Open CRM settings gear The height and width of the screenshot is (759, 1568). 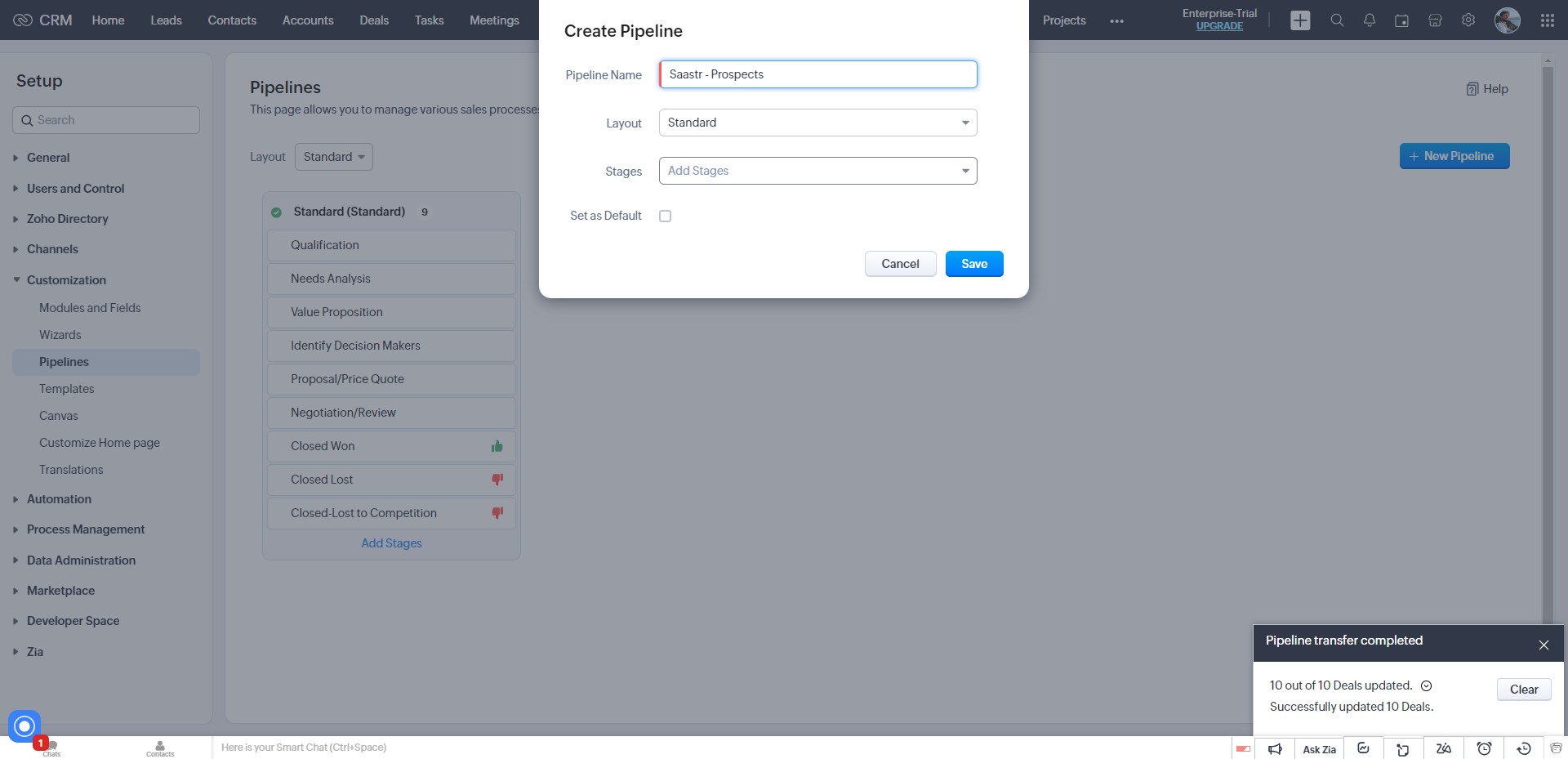(1468, 20)
